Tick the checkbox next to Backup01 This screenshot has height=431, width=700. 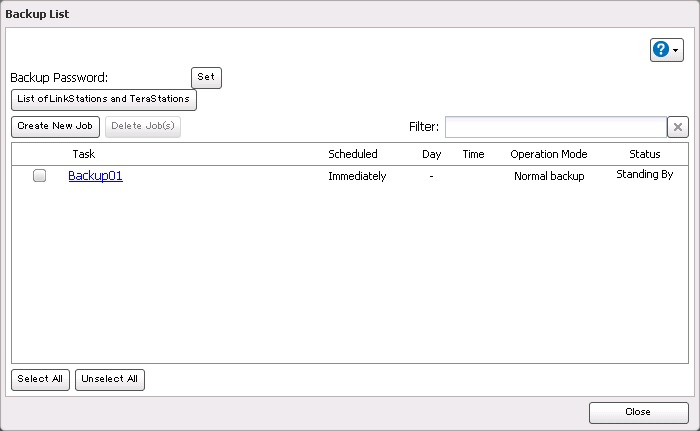40,176
